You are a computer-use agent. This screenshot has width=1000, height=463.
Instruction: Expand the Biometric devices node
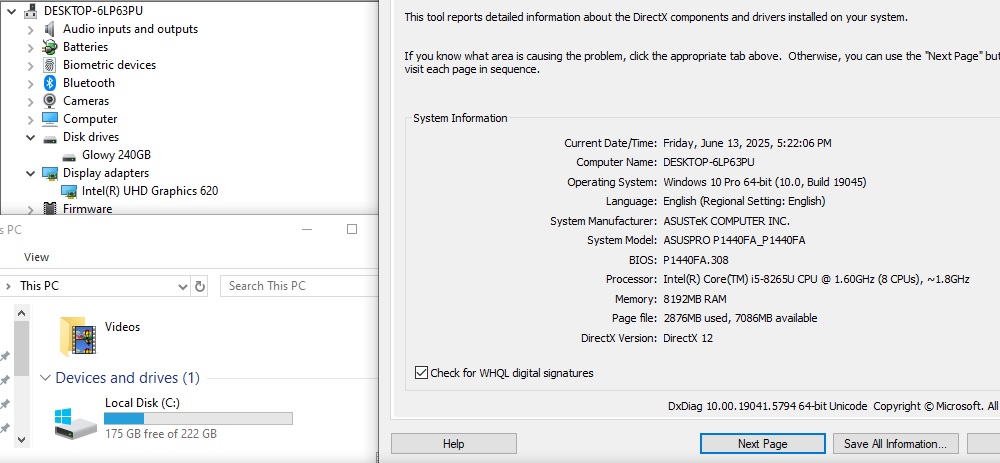pos(31,65)
